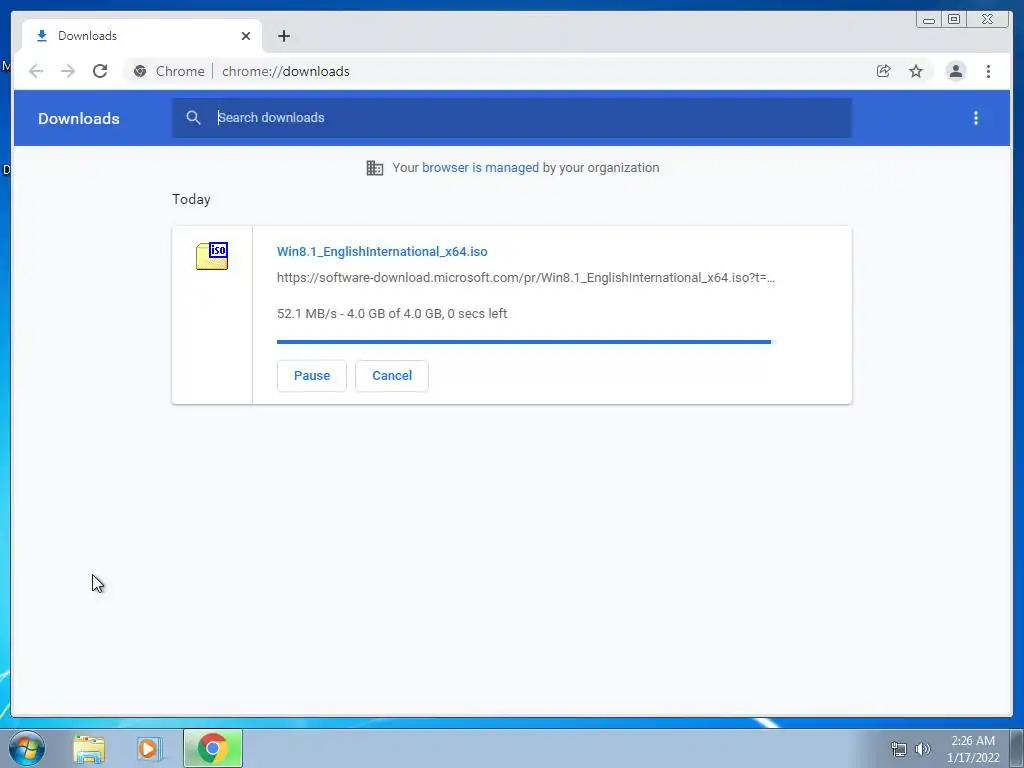
Task: Minimize the Chrome window
Action: coord(928,20)
